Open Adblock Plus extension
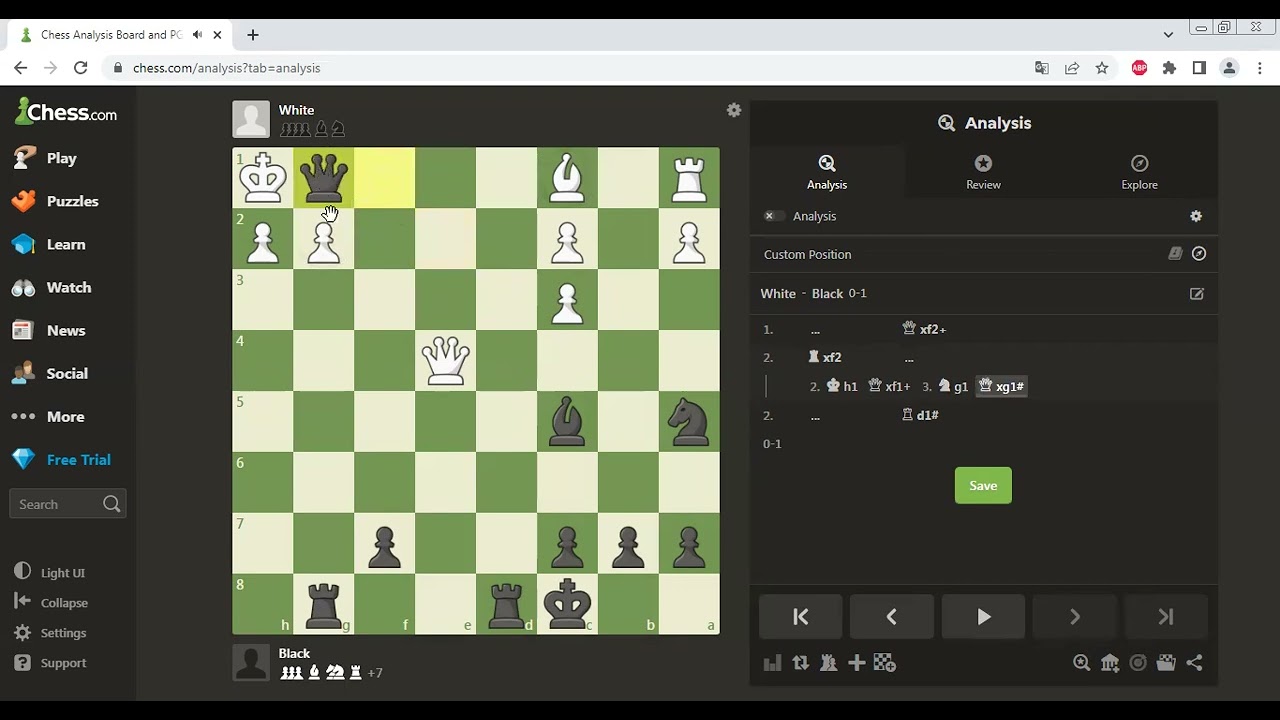Viewport: 1280px width, 720px height. [x=1139, y=68]
